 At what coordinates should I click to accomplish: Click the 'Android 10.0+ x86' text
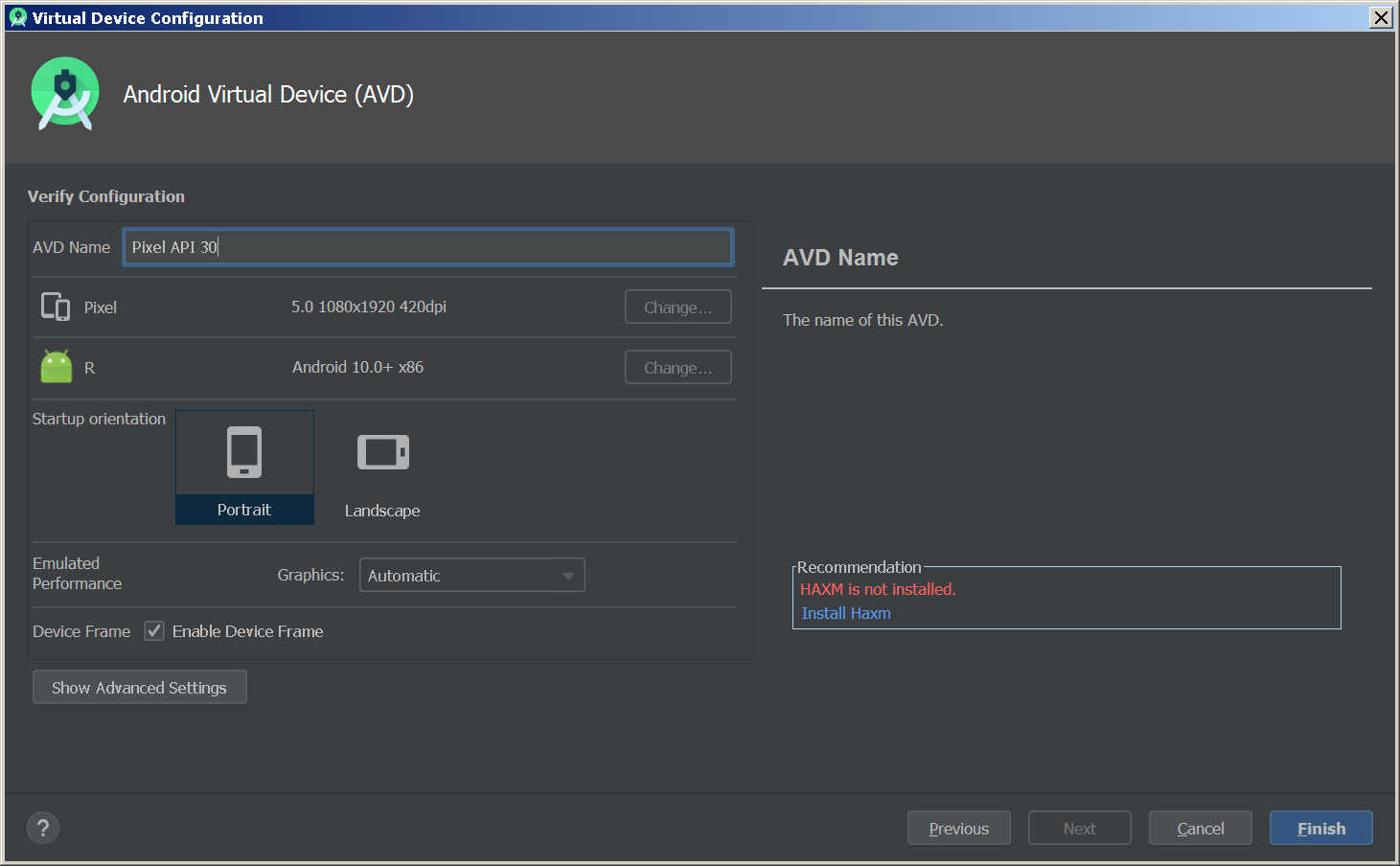(x=358, y=367)
